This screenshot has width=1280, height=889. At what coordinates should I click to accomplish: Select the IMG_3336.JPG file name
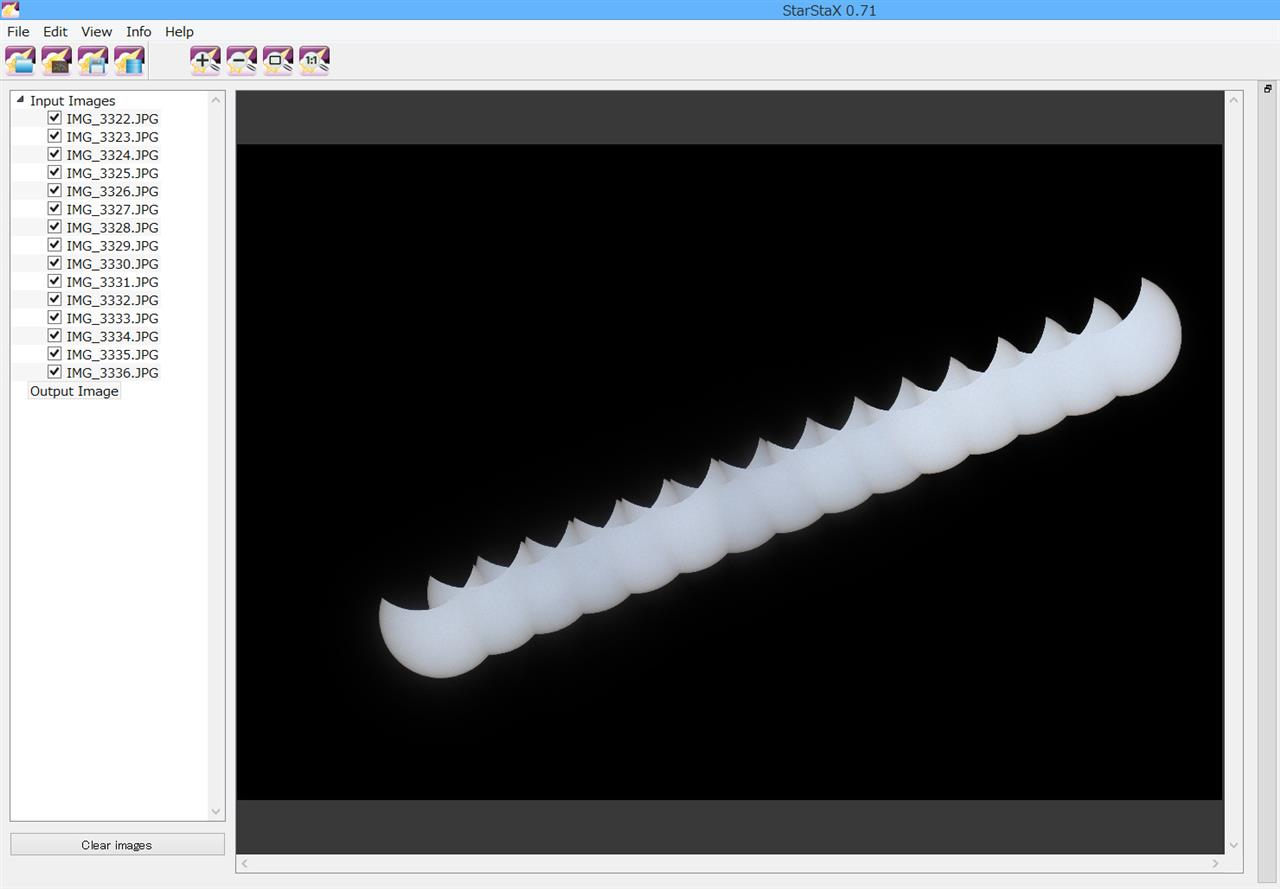(x=112, y=373)
